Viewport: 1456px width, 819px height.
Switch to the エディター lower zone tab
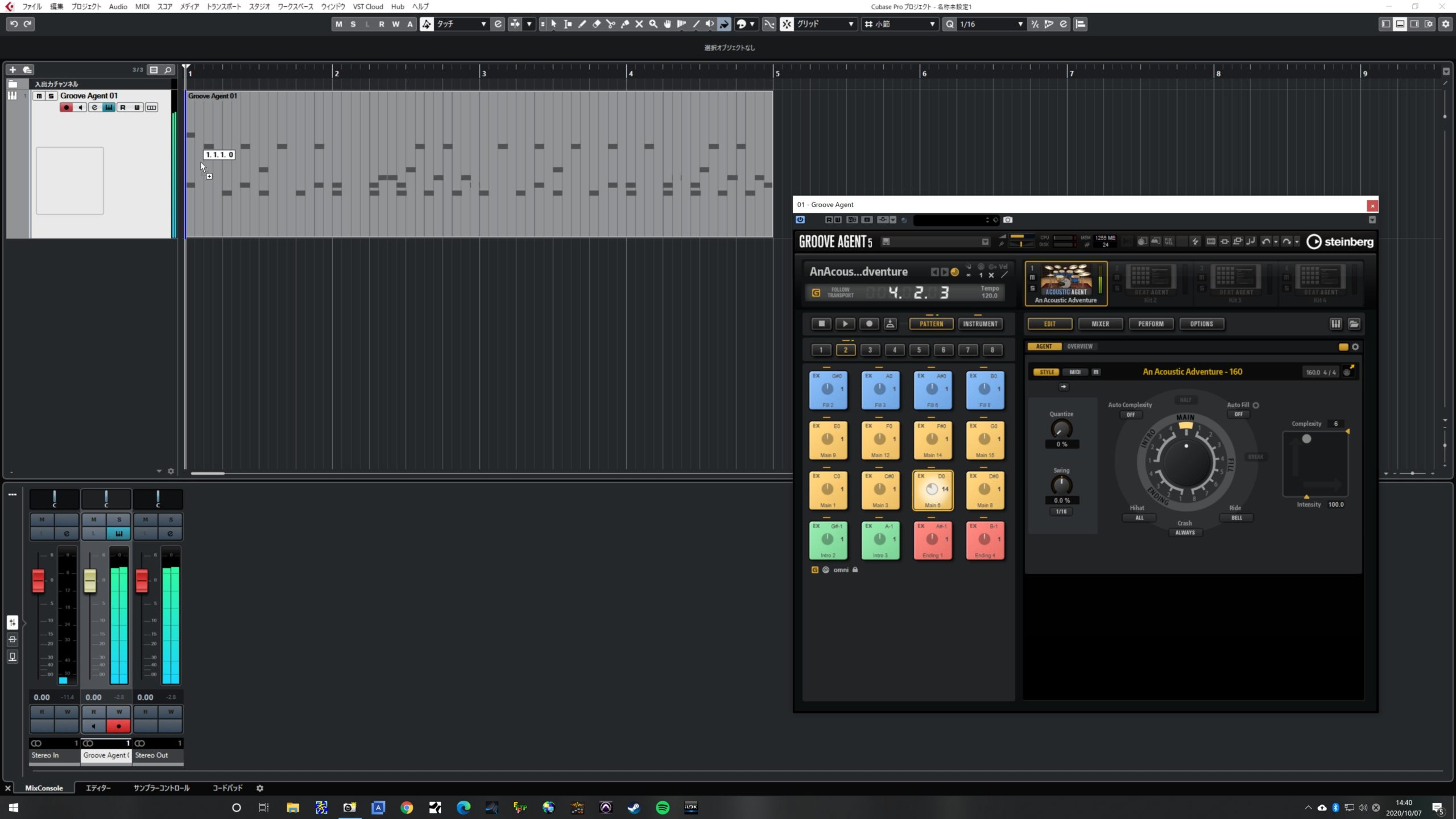tap(98, 788)
